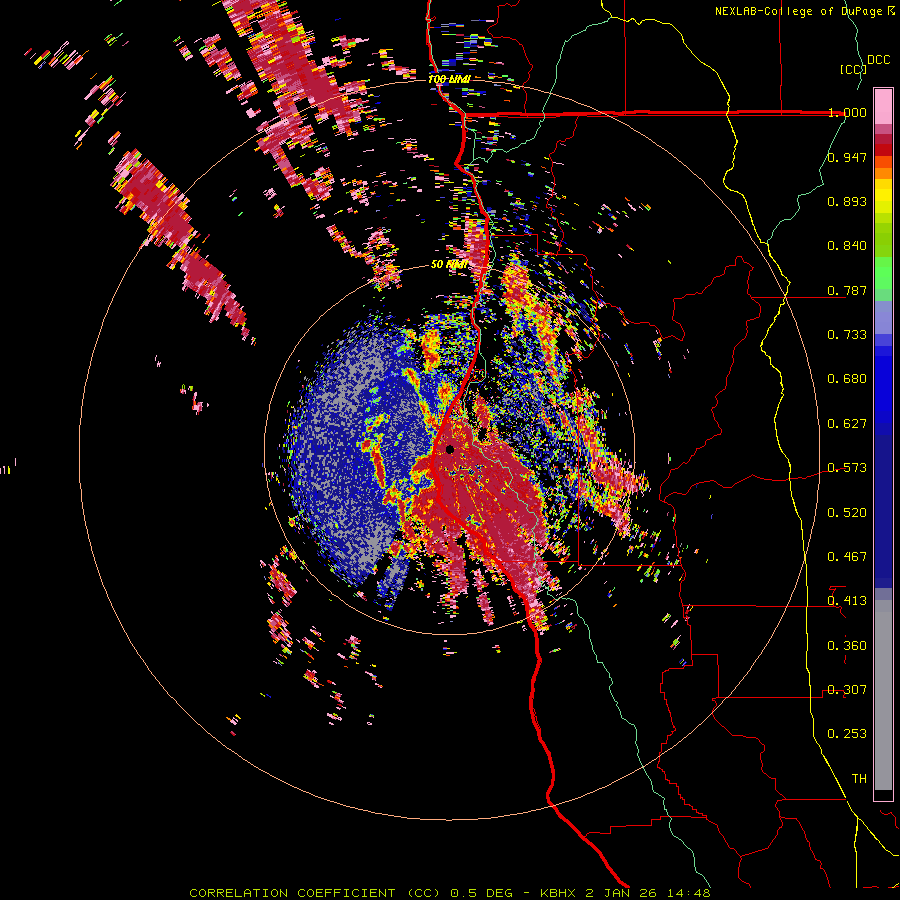Click the Correlation Coefficient caption at bottom

(450, 893)
